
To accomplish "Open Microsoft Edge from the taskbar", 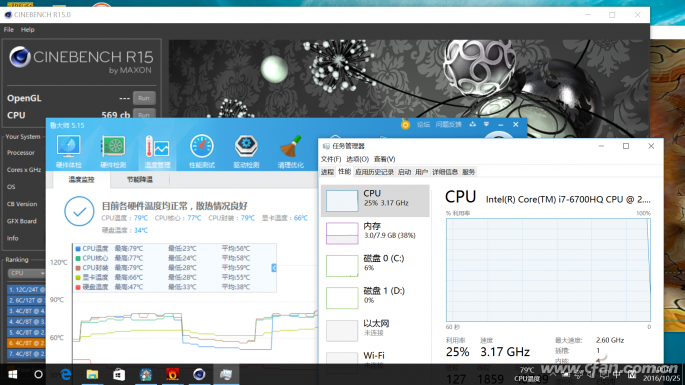I will click(x=66, y=375).
